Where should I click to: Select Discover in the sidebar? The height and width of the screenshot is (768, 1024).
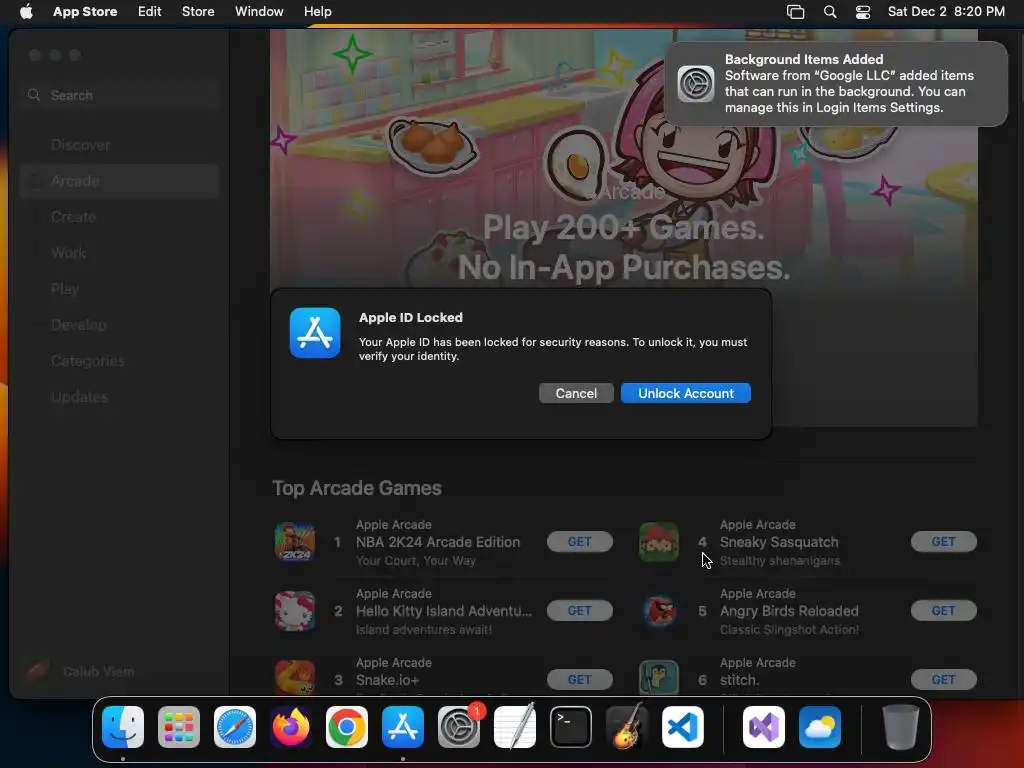click(119, 145)
